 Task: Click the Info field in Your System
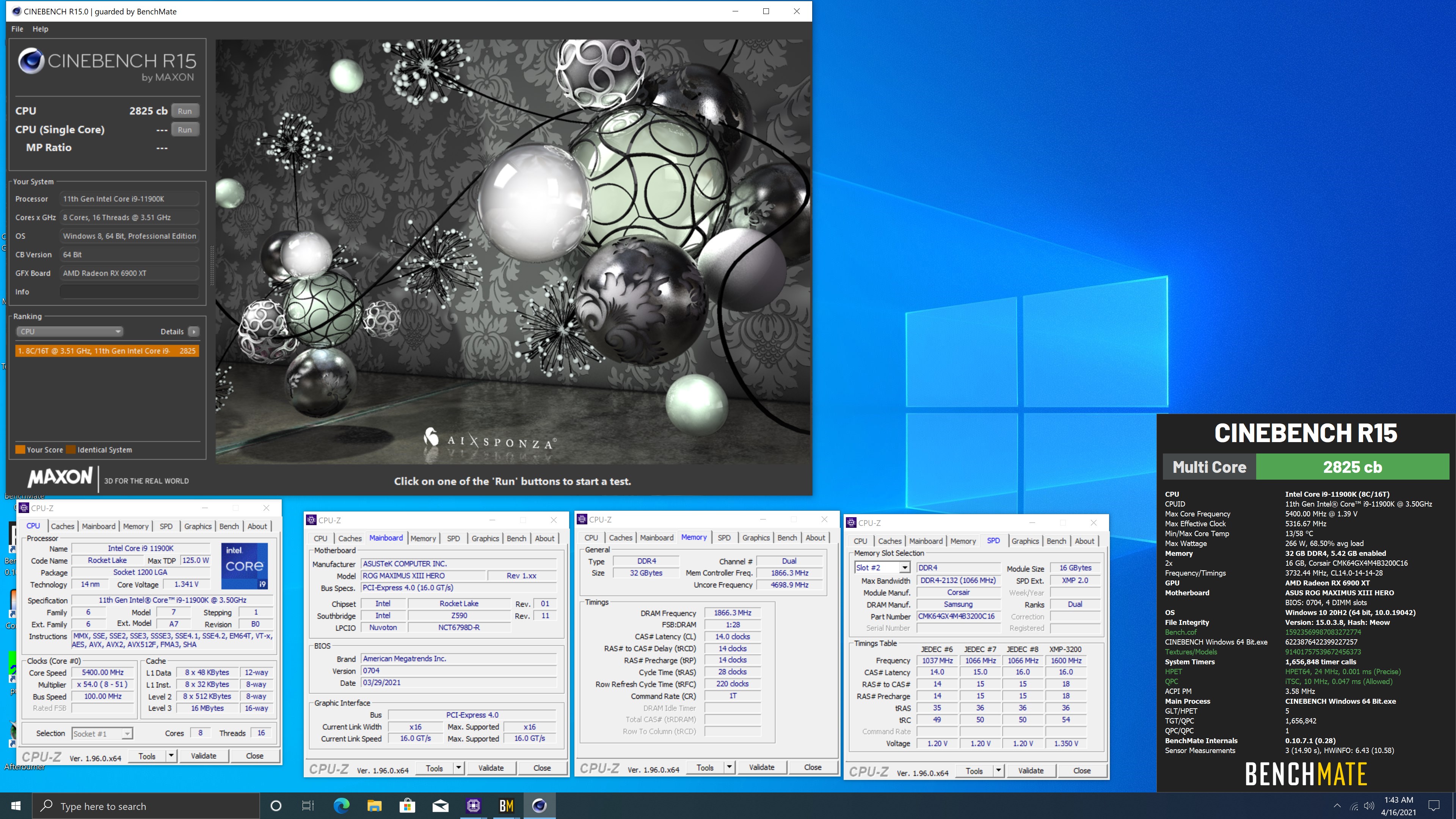click(129, 292)
